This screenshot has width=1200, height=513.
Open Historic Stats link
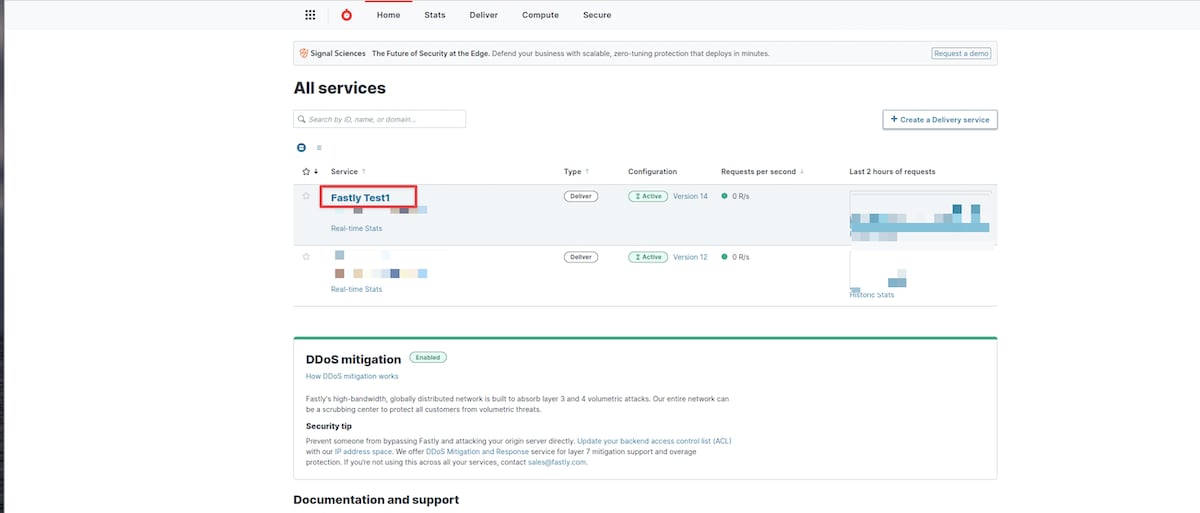872,295
